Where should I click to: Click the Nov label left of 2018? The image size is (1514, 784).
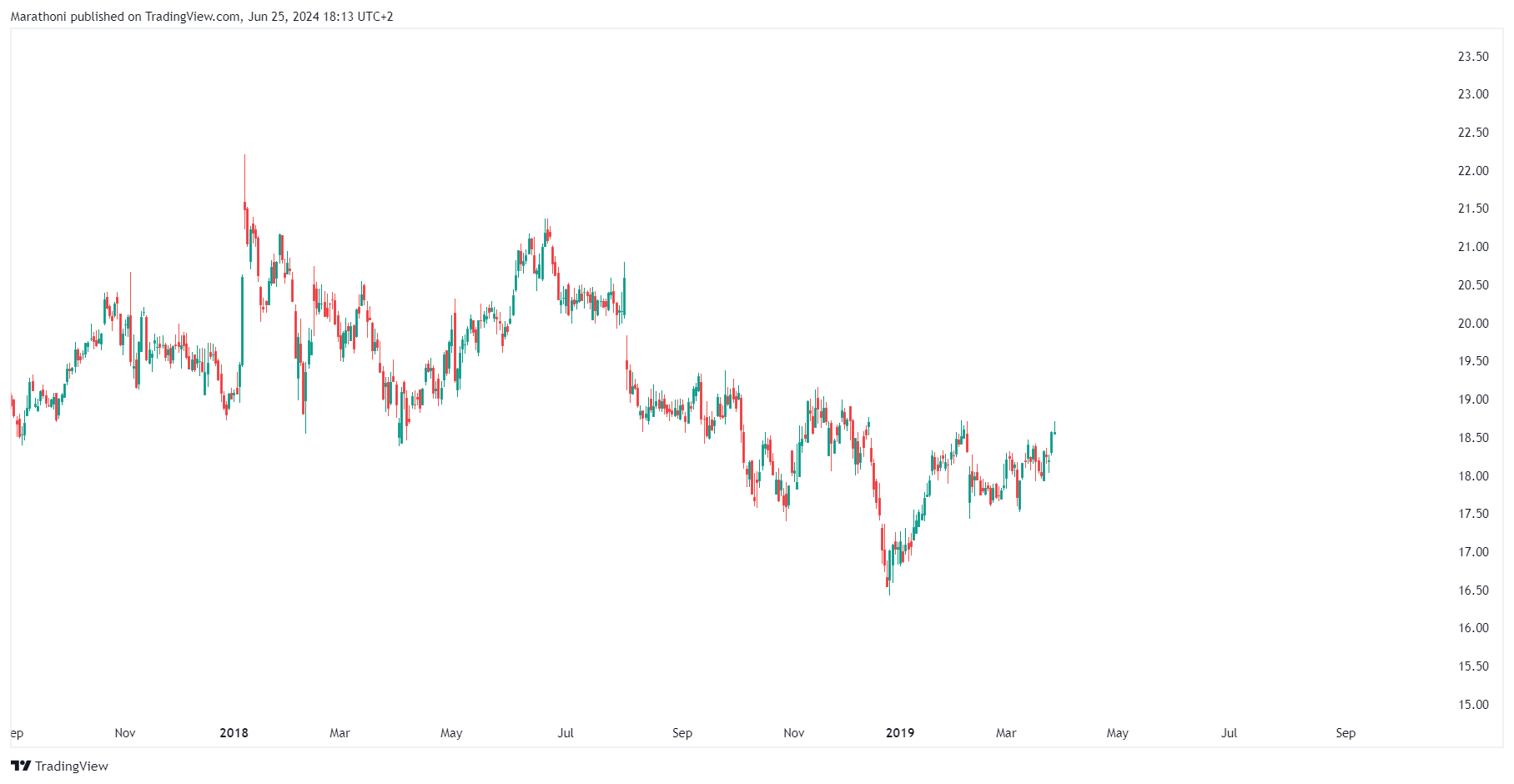125,732
